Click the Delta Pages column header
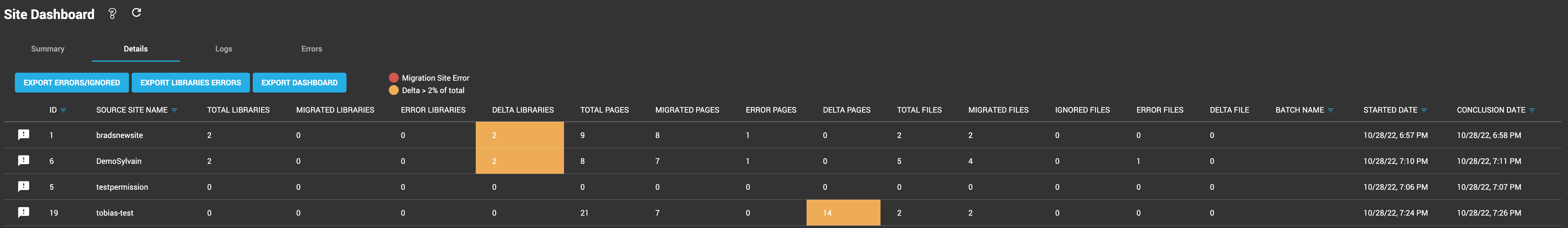1568x228 pixels. tap(847, 110)
